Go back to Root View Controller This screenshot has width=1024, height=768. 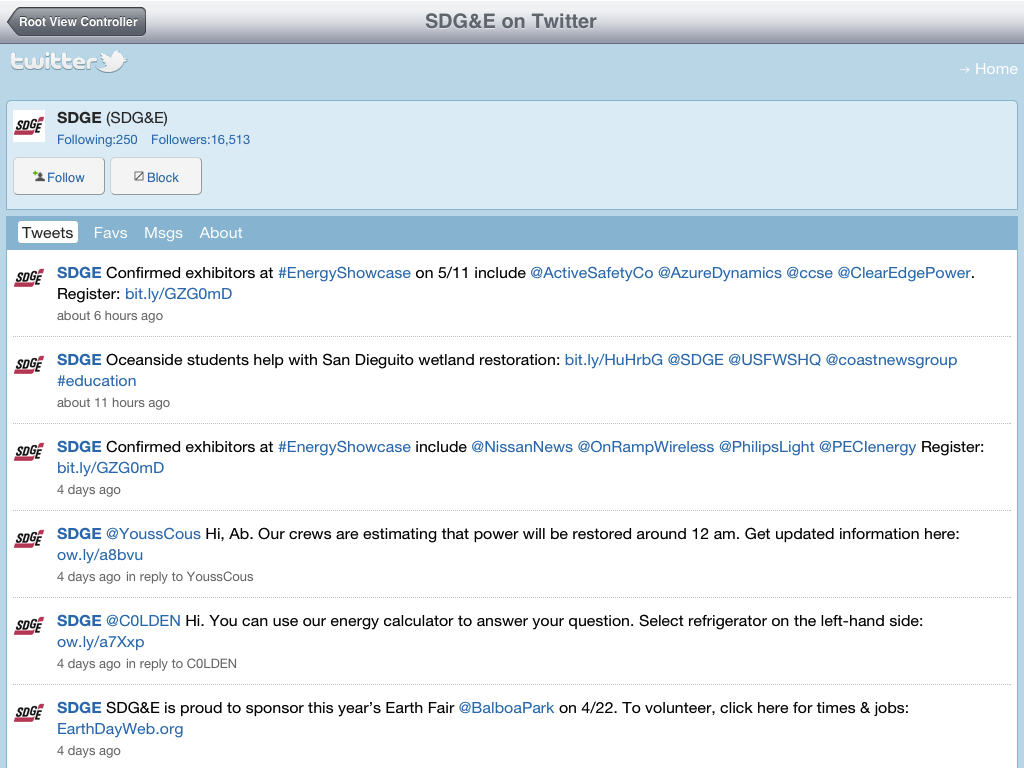point(76,22)
